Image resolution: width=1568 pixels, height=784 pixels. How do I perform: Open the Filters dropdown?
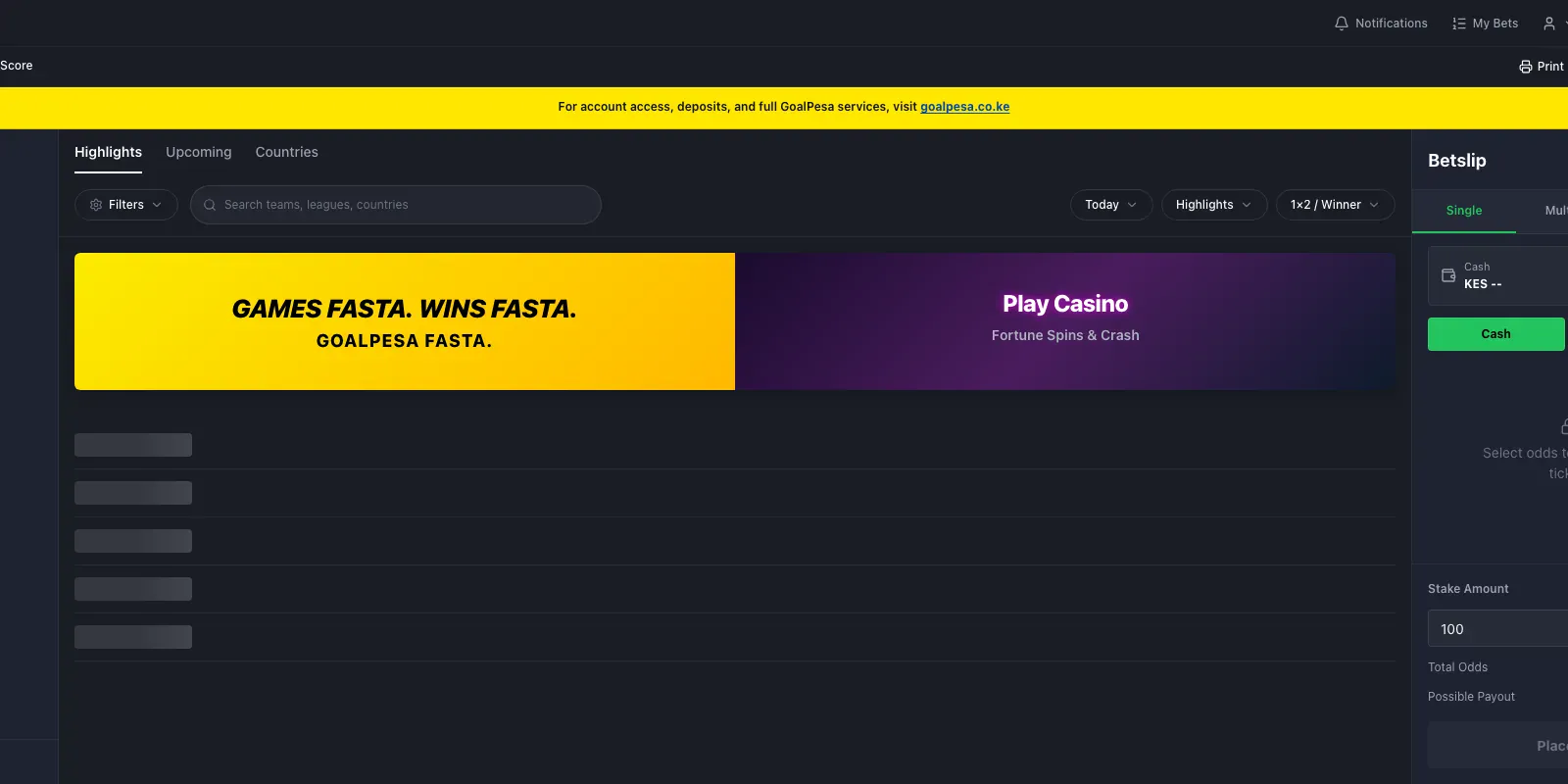click(126, 205)
